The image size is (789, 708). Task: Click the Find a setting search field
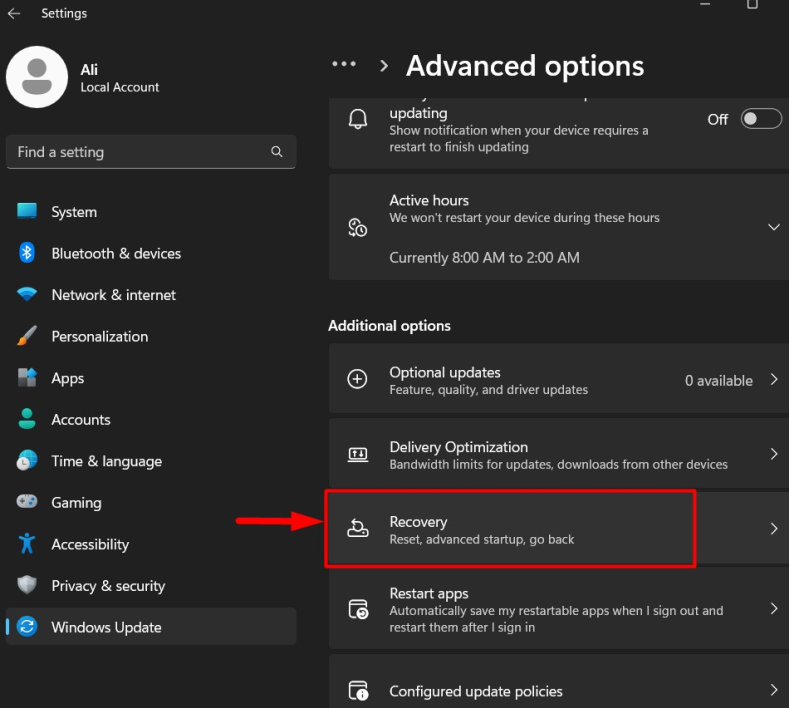[x=140, y=152]
